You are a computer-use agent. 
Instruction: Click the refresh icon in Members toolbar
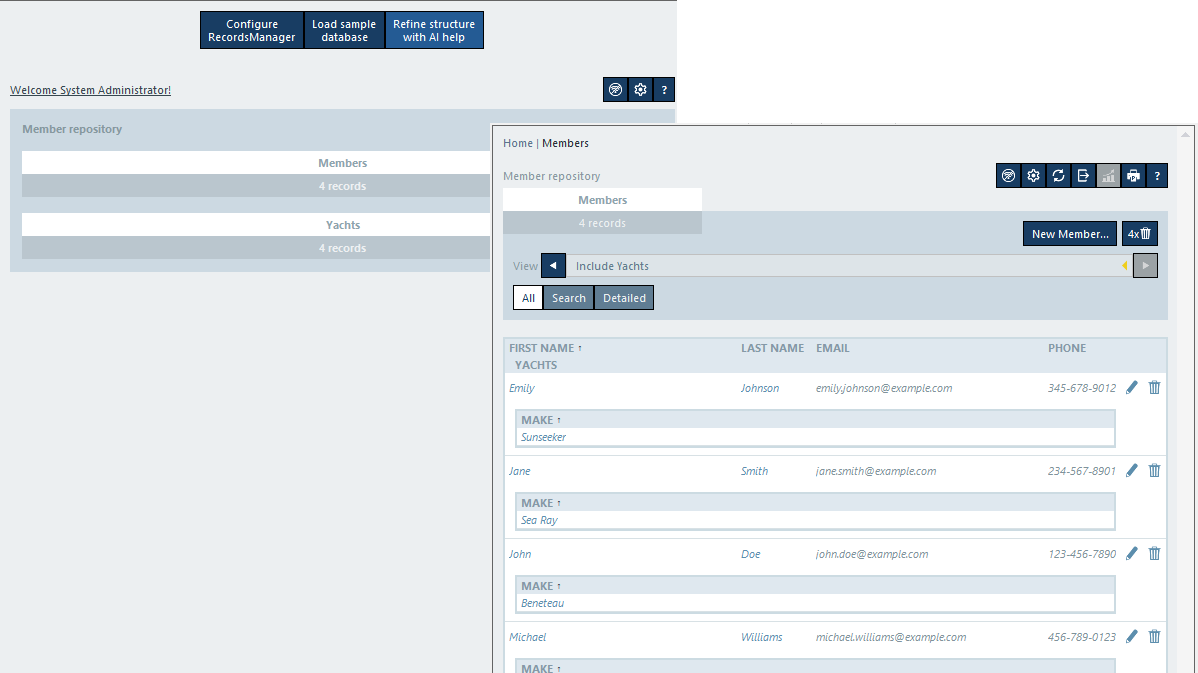pos(1058,176)
